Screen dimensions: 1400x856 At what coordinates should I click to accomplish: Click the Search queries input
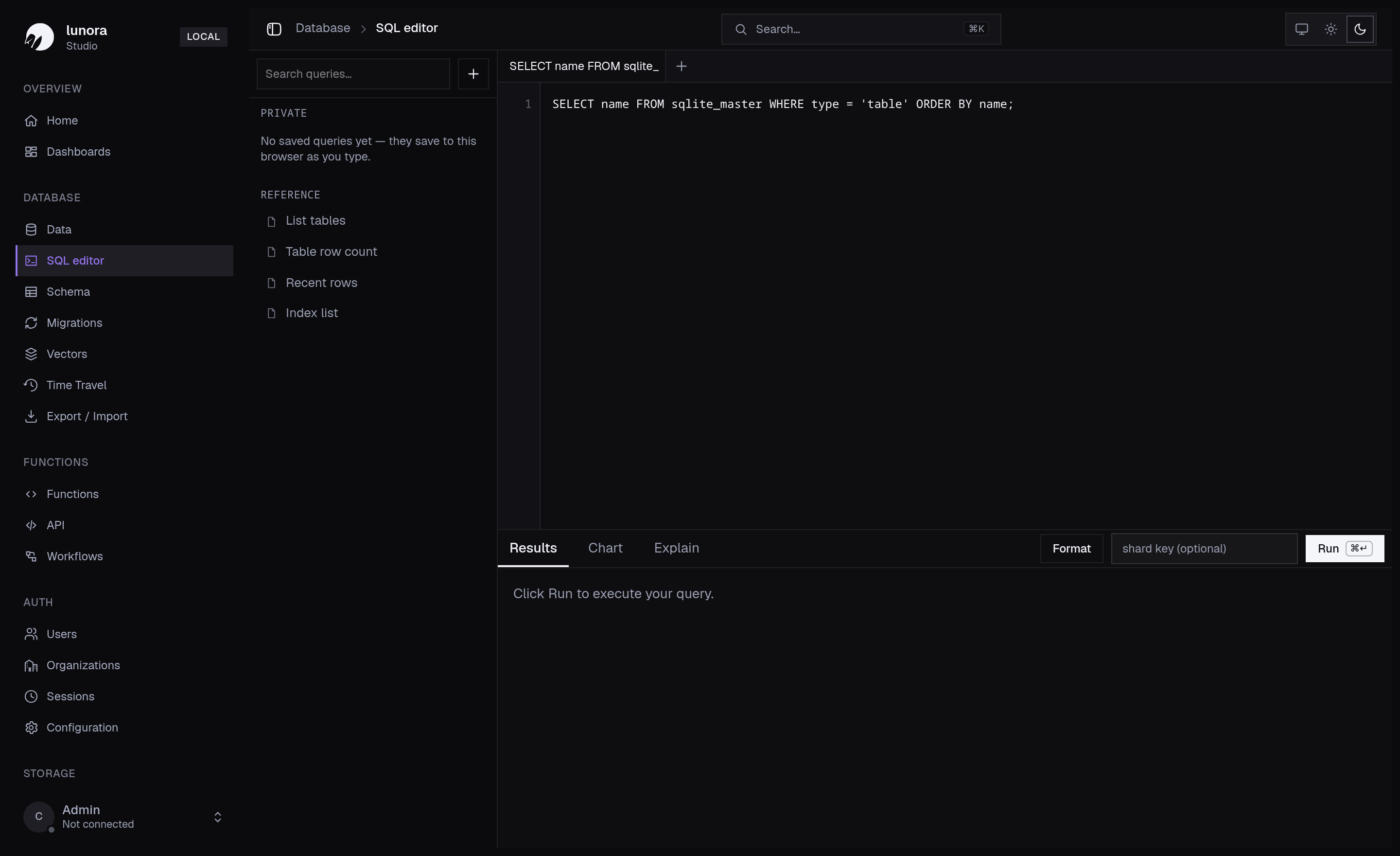(353, 74)
